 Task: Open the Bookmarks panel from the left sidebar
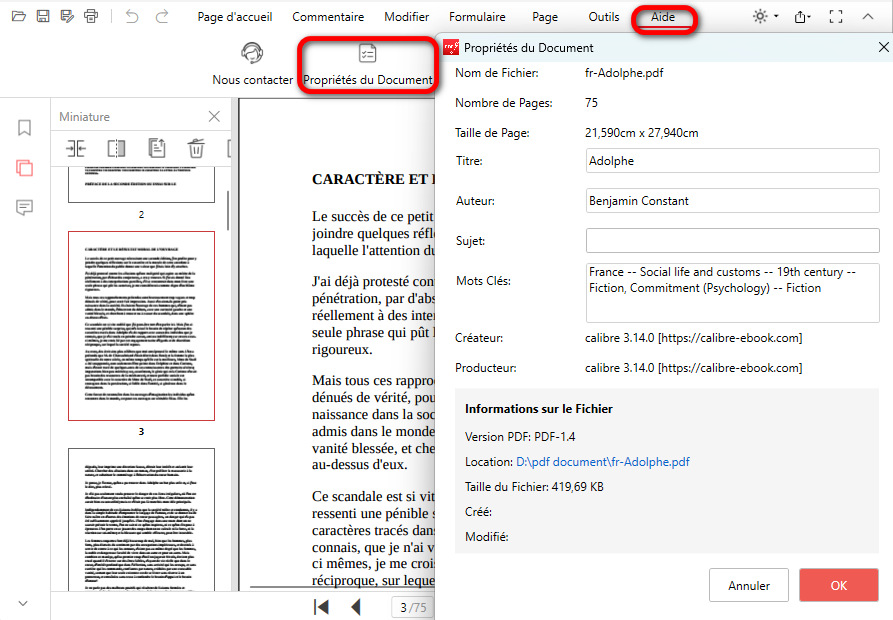click(25, 128)
